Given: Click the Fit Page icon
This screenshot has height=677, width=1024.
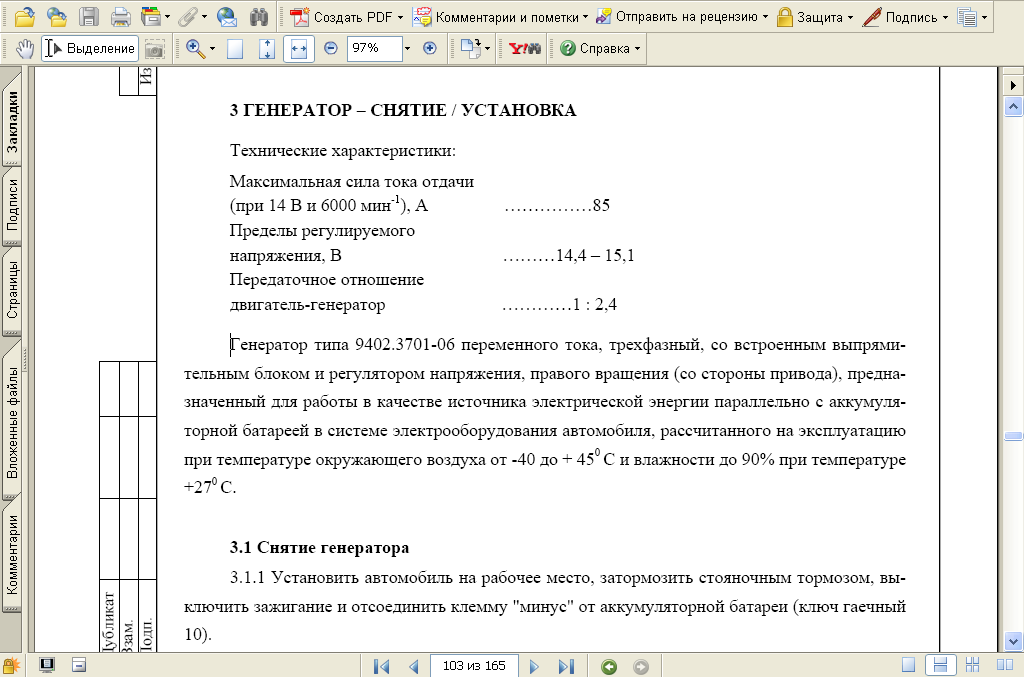Looking at the screenshot, I should coord(266,49).
